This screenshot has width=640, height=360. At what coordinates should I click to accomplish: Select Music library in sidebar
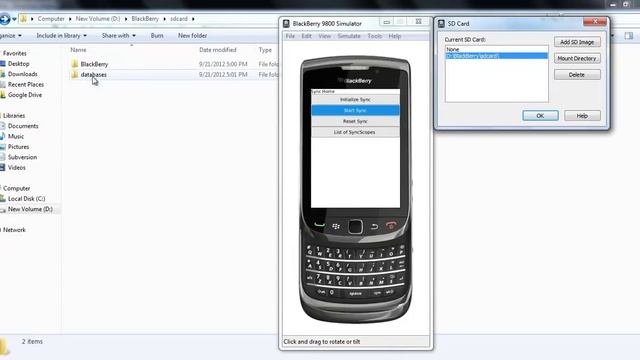[x=16, y=136]
